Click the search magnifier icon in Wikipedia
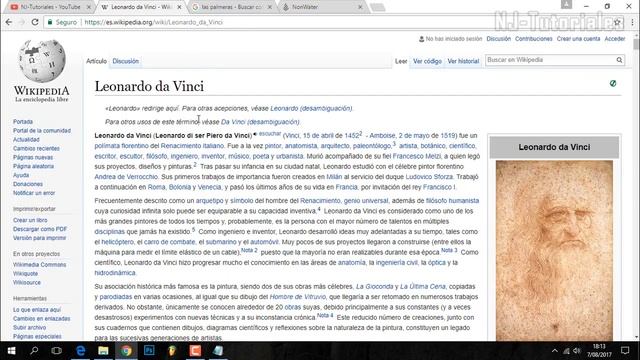This screenshot has height=360, width=640. [619, 60]
